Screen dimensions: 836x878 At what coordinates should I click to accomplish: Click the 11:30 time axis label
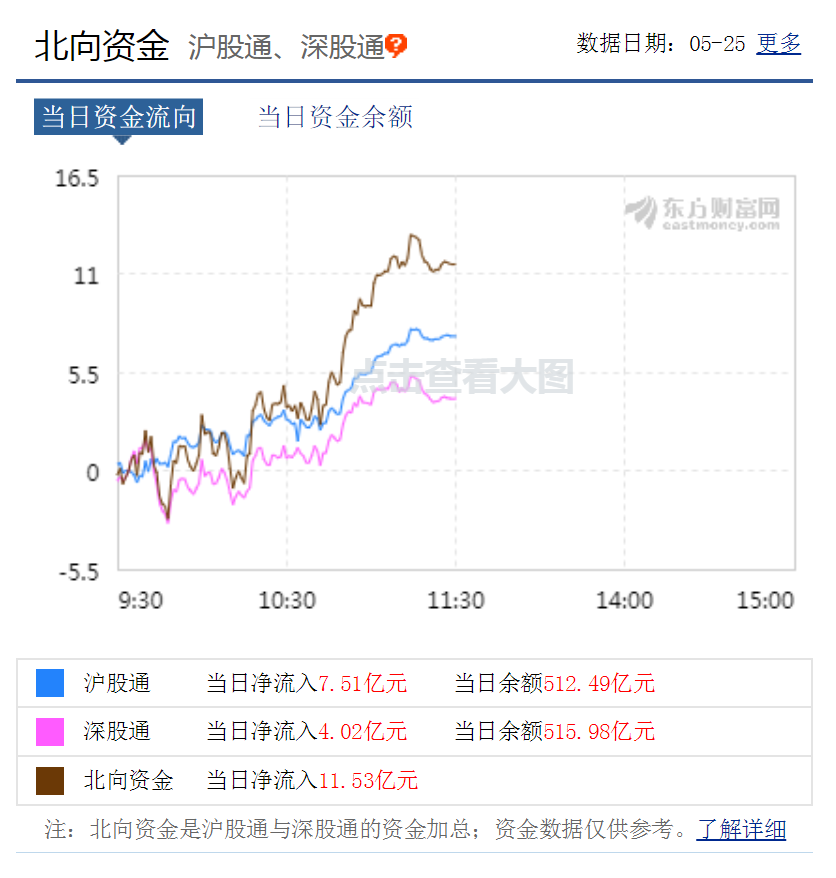(456, 601)
